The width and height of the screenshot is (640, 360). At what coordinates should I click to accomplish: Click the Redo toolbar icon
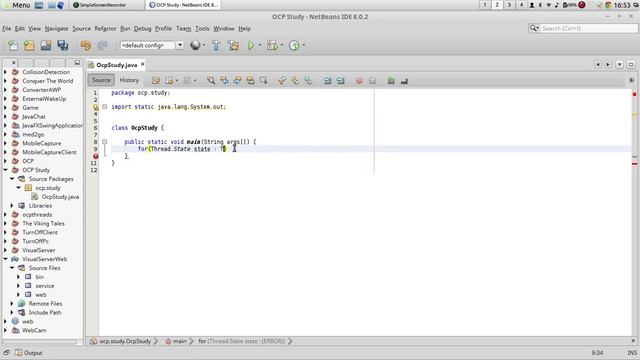[102, 45]
